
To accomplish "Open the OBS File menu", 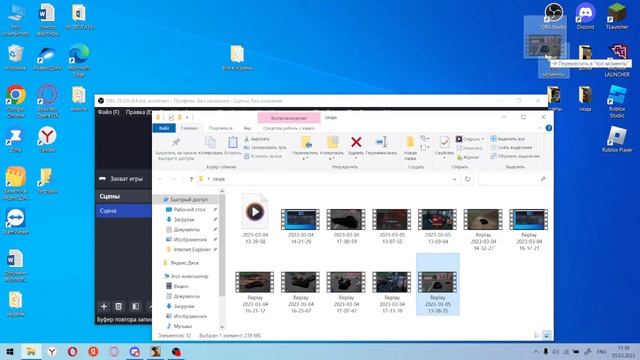I will click(108, 112).
